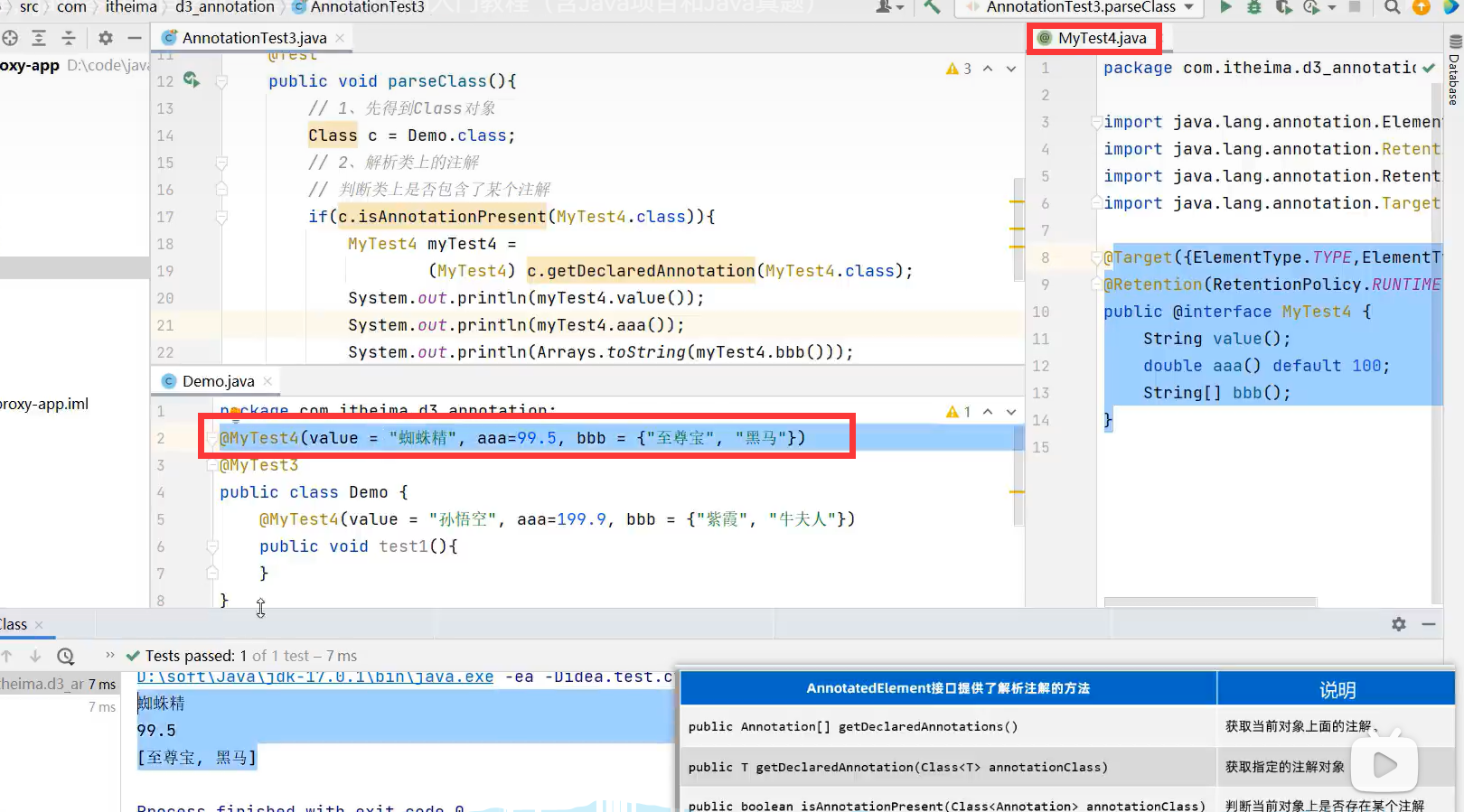Image resolution: width=1464 pixels, height=812 pixels.
Task: Toggle code fold marker on line 12
Action: [x=221, y=81]
